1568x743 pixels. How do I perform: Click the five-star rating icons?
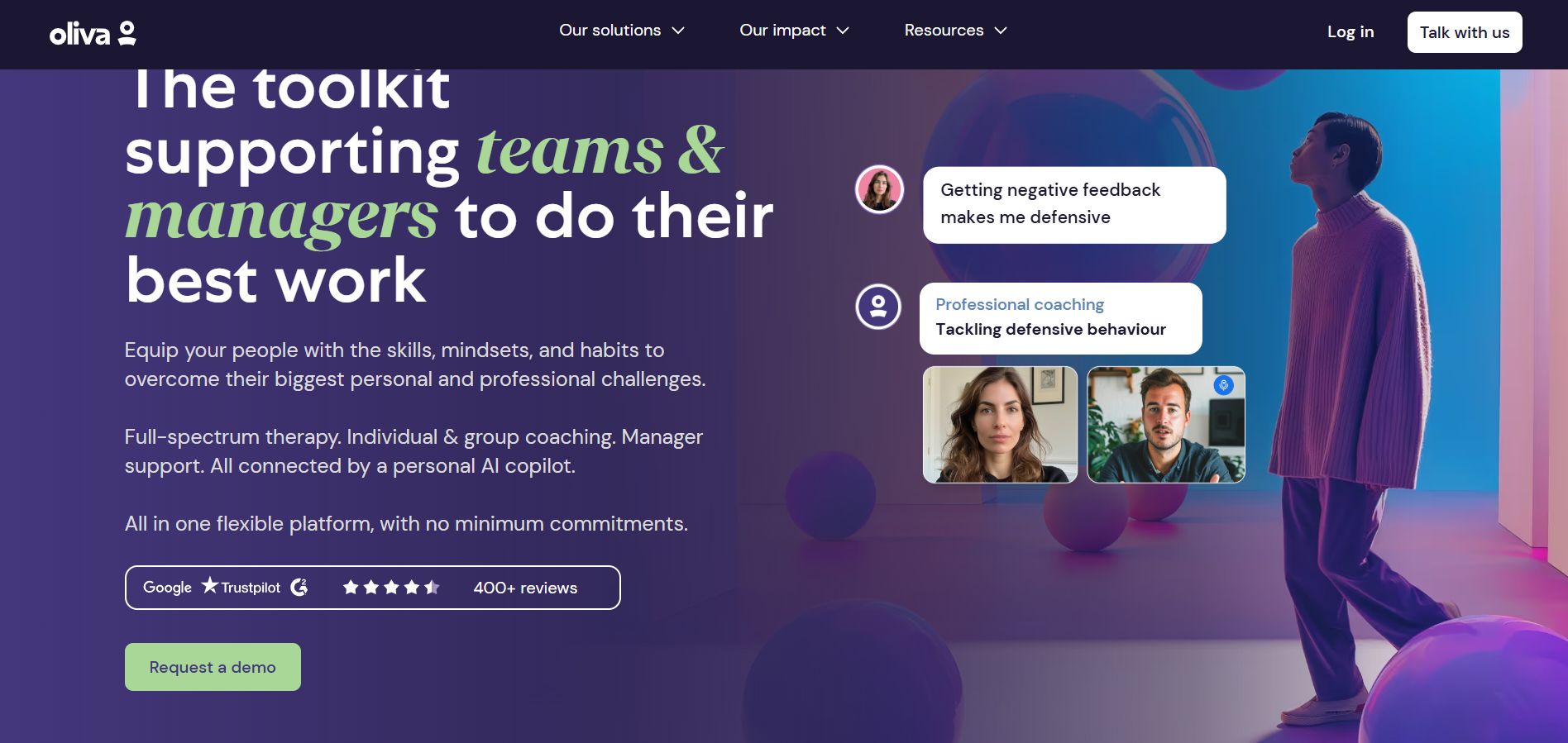(391, 588)
